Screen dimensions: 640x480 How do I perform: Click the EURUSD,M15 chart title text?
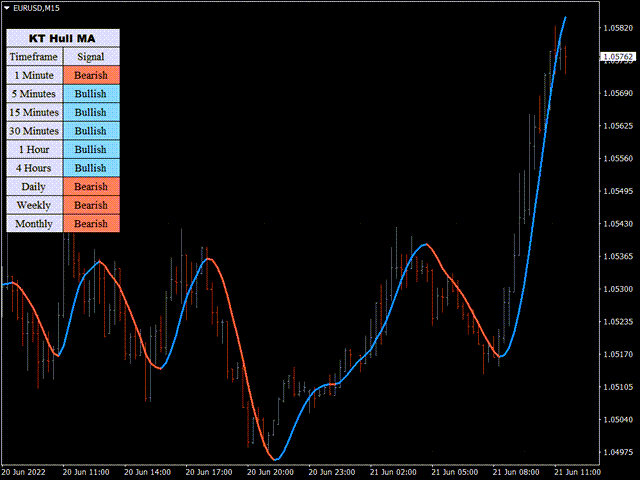point(36,8)
